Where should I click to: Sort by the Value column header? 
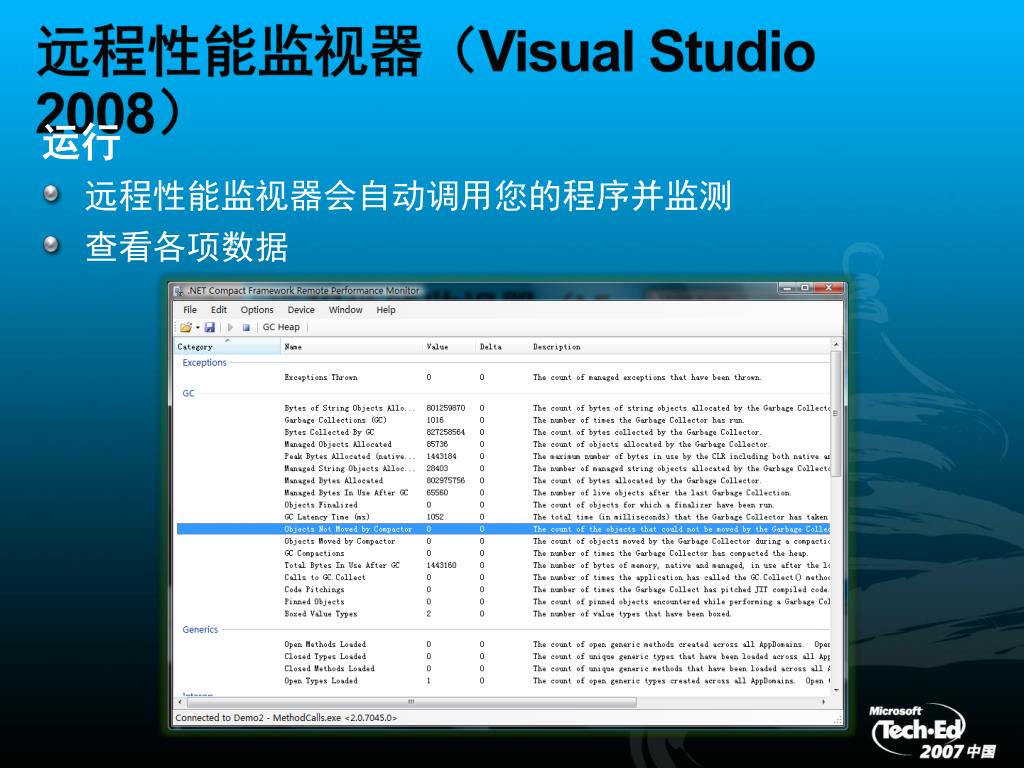pos(449,347)
